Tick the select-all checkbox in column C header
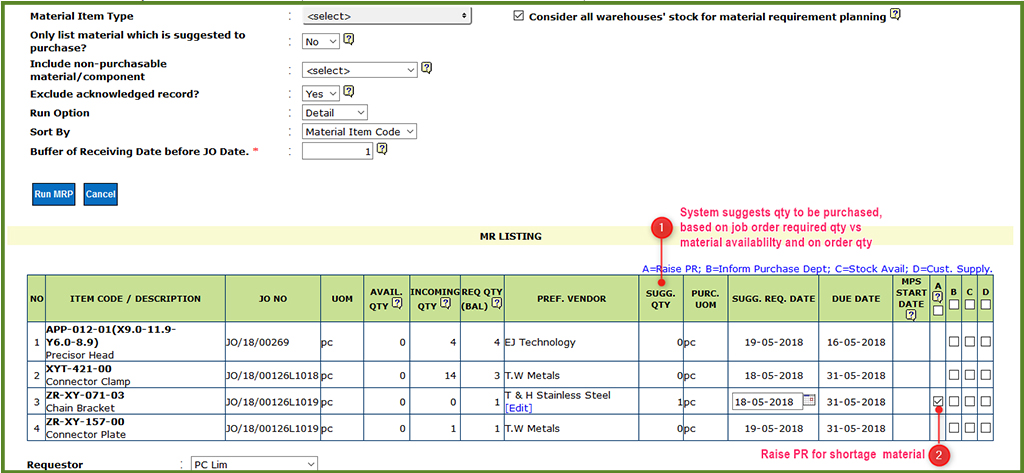The height and width of the screenshot is (473, 1024). point(970,304)
